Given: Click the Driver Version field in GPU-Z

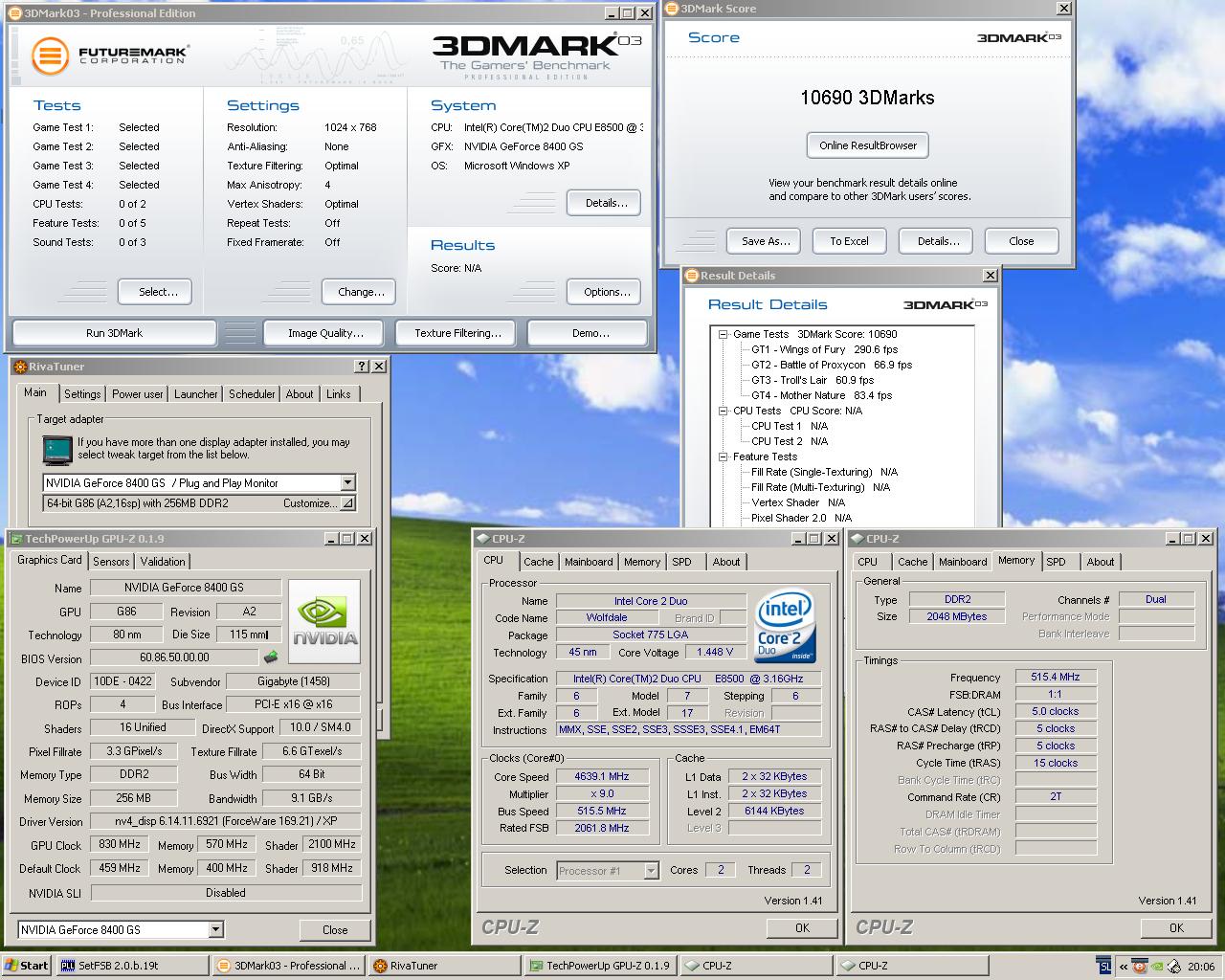Looking at the screenshot, I should pos(226,821).
